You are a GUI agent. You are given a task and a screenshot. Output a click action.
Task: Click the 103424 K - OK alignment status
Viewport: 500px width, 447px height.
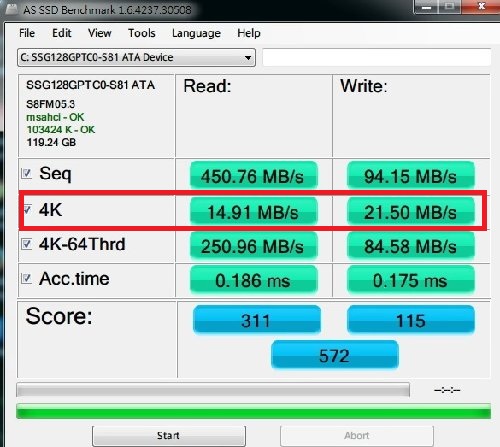61,129
